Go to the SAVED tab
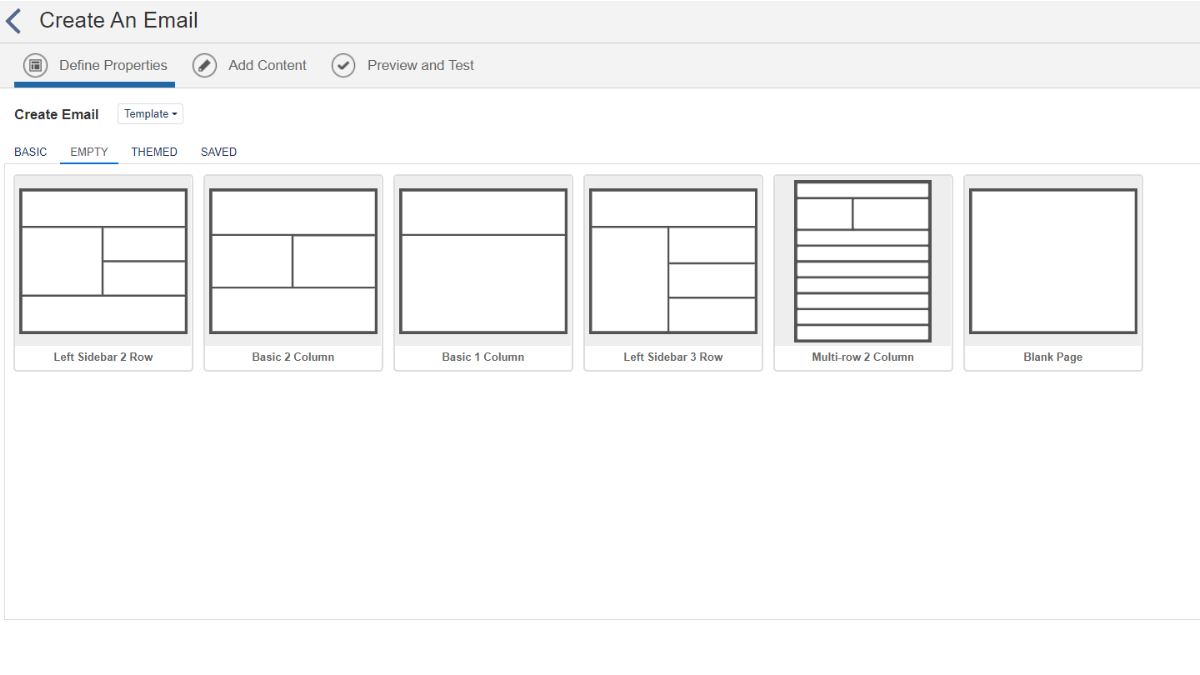Image resolution: width=1200 pixels, height=675 pixels. [x=218, y=152]
